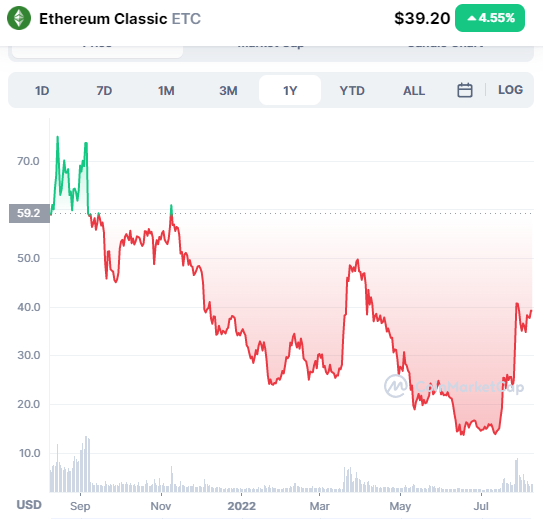Image resolution: width=543 pixels, height=519 pixels.
Task: Click the partially hidden Price tab
Action: coord(97,52)
